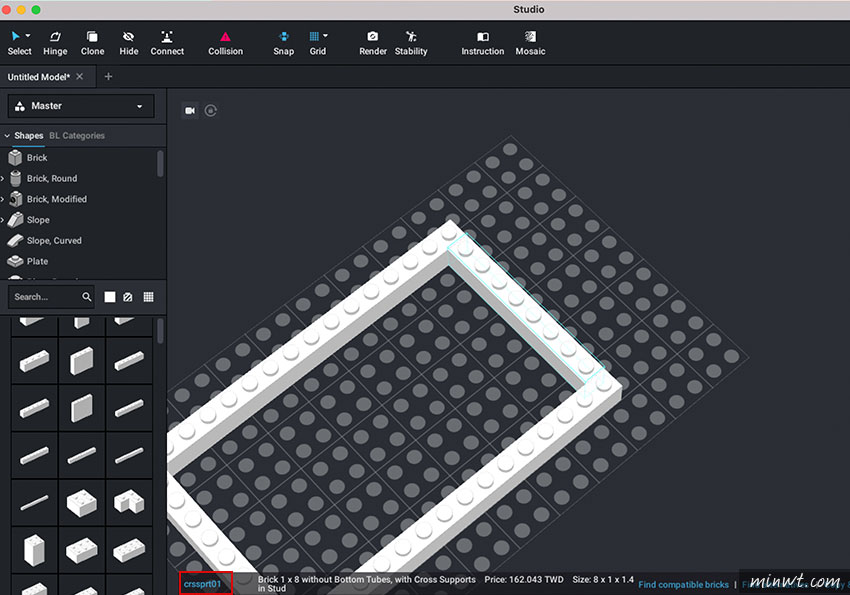The image size is (850, 595).
Task: Switch to the Shapes tab
Action: click(x=29, y=135)
